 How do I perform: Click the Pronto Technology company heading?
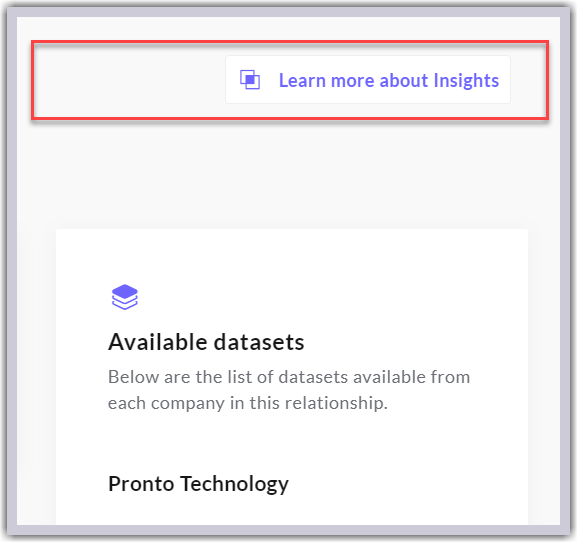(198, 484)
